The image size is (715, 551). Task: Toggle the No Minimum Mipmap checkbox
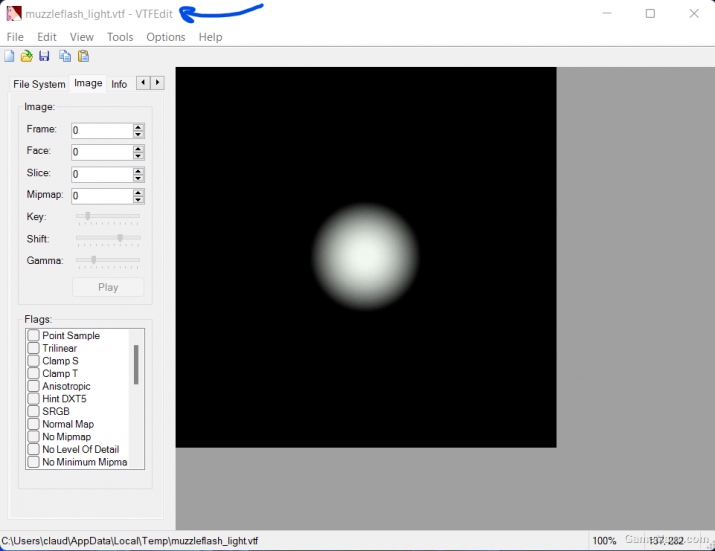coord(33,462)
